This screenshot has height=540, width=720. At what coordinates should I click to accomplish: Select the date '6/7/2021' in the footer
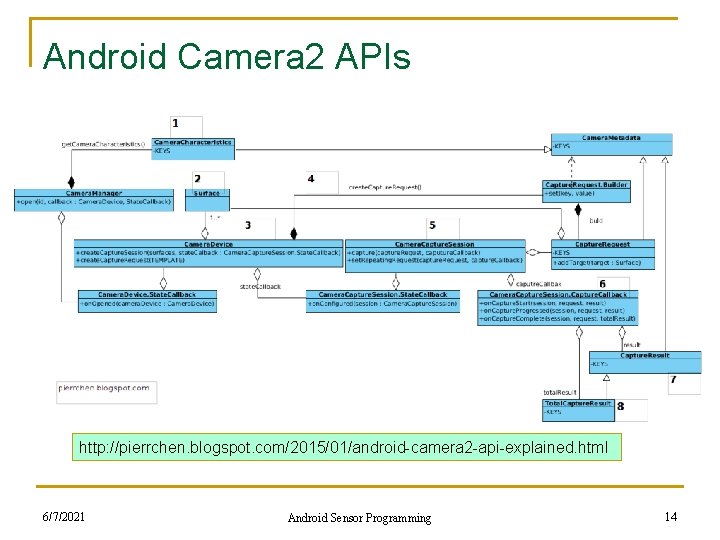pyautogui.click(x=63, y=517)
